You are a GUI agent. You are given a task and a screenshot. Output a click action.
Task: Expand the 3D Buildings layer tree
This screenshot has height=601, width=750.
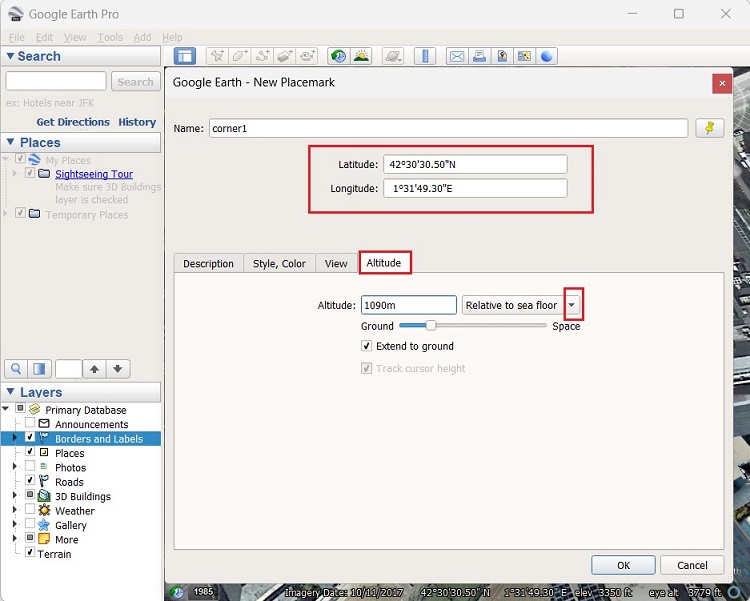click(15, 497)
